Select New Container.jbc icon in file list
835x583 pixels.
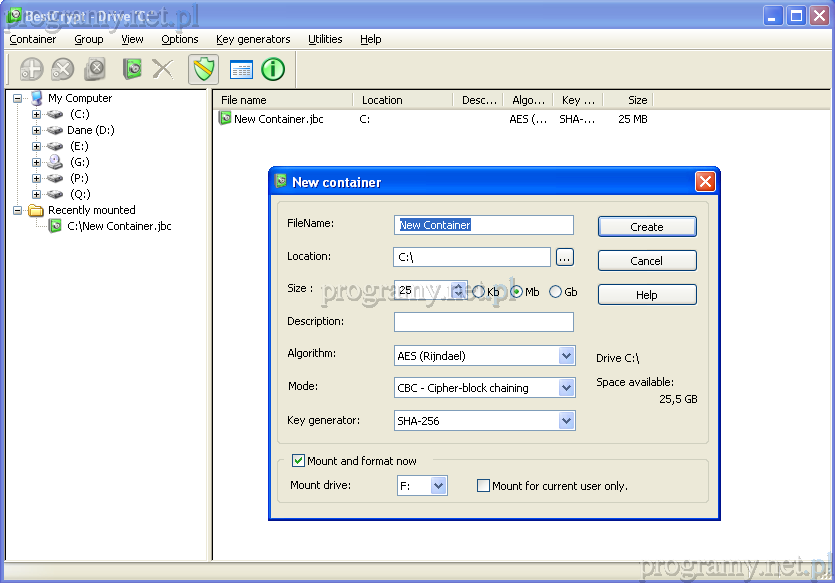(225, 118)
